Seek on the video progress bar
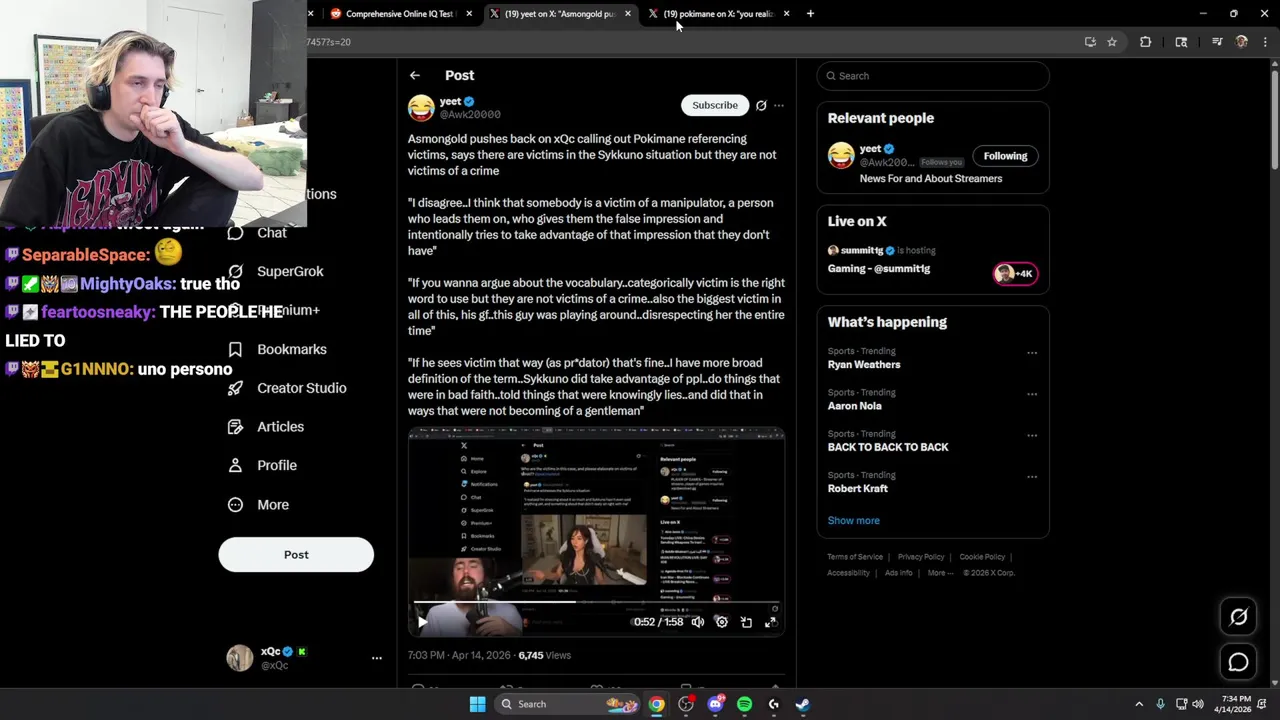1280x720 pixels. pyautogui.click(x=596, y=603)
